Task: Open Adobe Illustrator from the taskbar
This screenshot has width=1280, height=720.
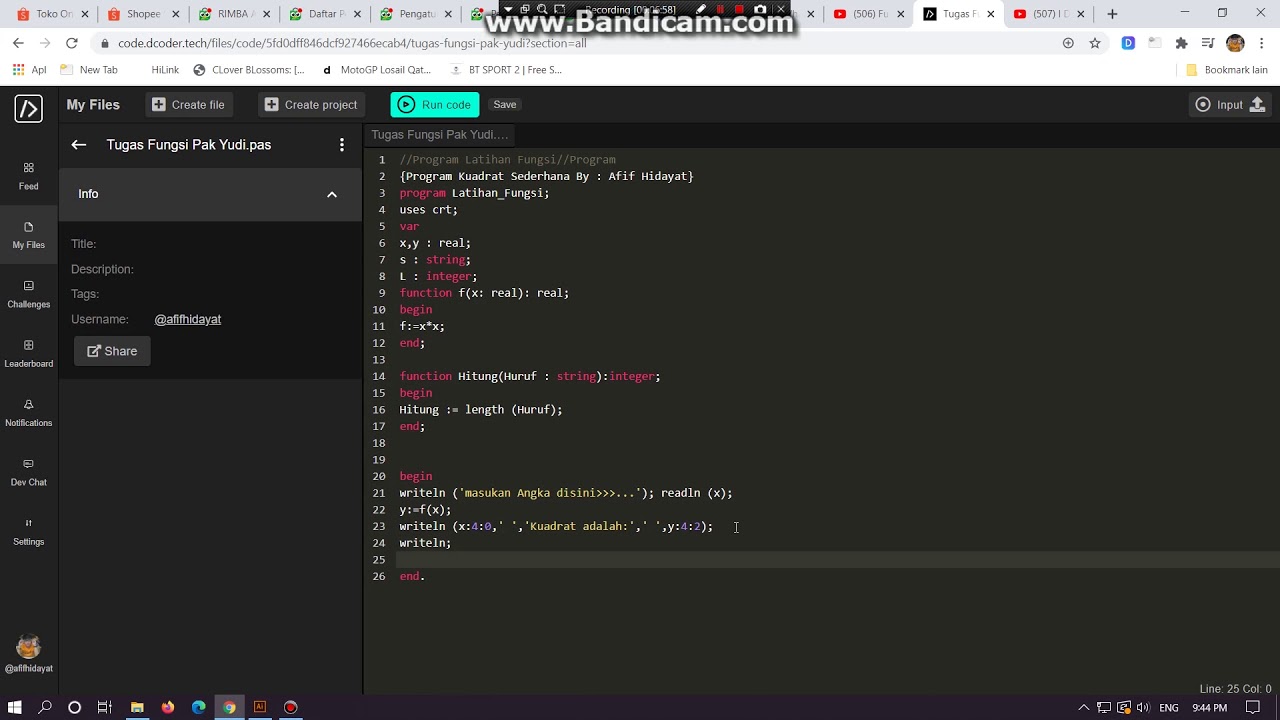Action: pos(260,707)
